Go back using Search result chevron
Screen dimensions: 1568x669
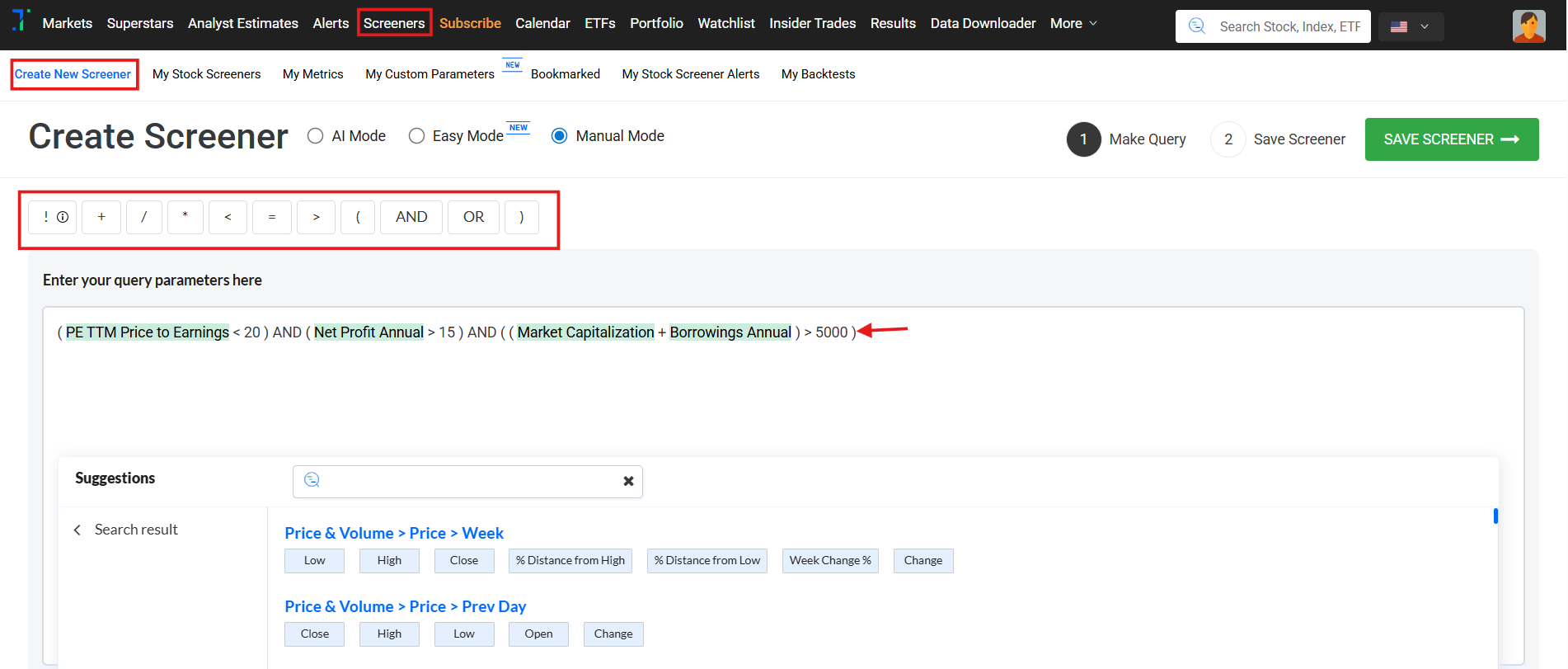pyautogui.click(x=77, y=530)
